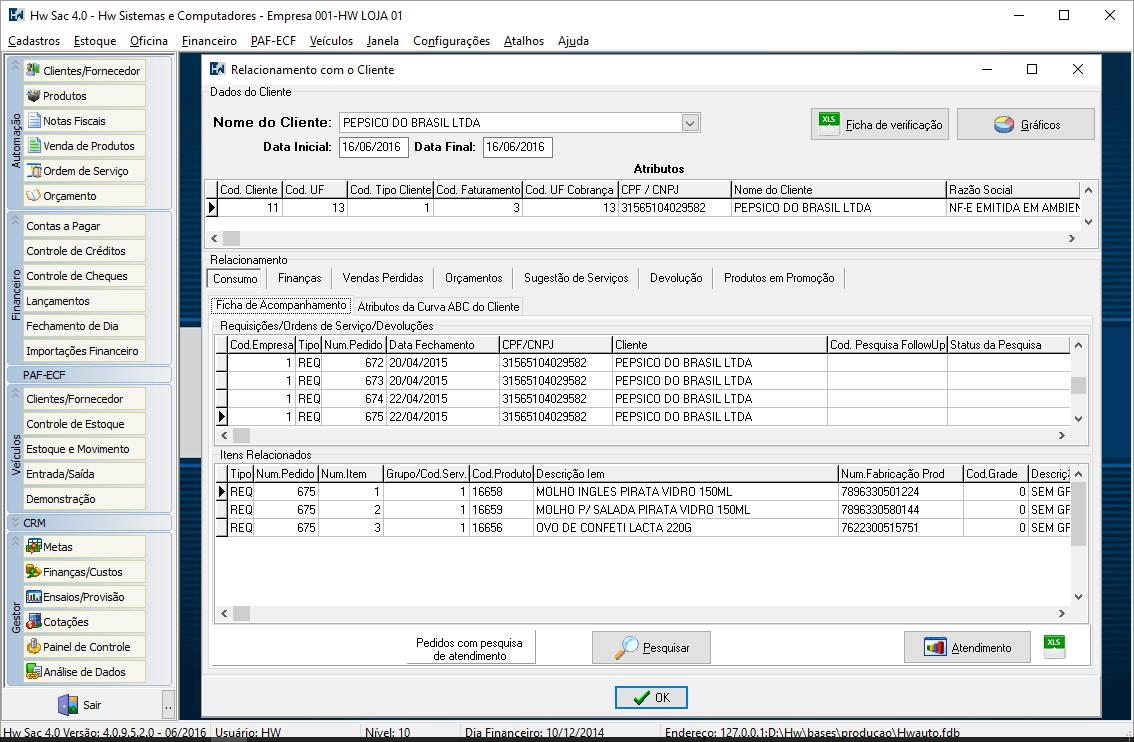
Task: Click the sidebar options ellipsis button
Action: [x=169, y=704]
